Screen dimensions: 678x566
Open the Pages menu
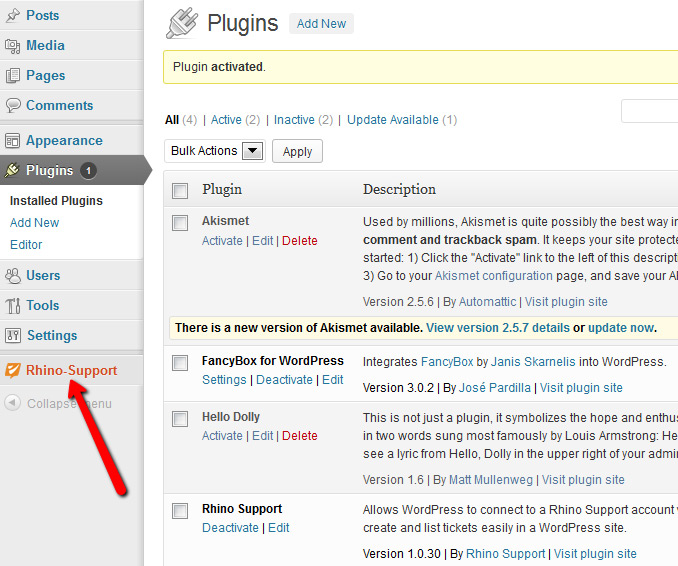[x=45, y=75]
